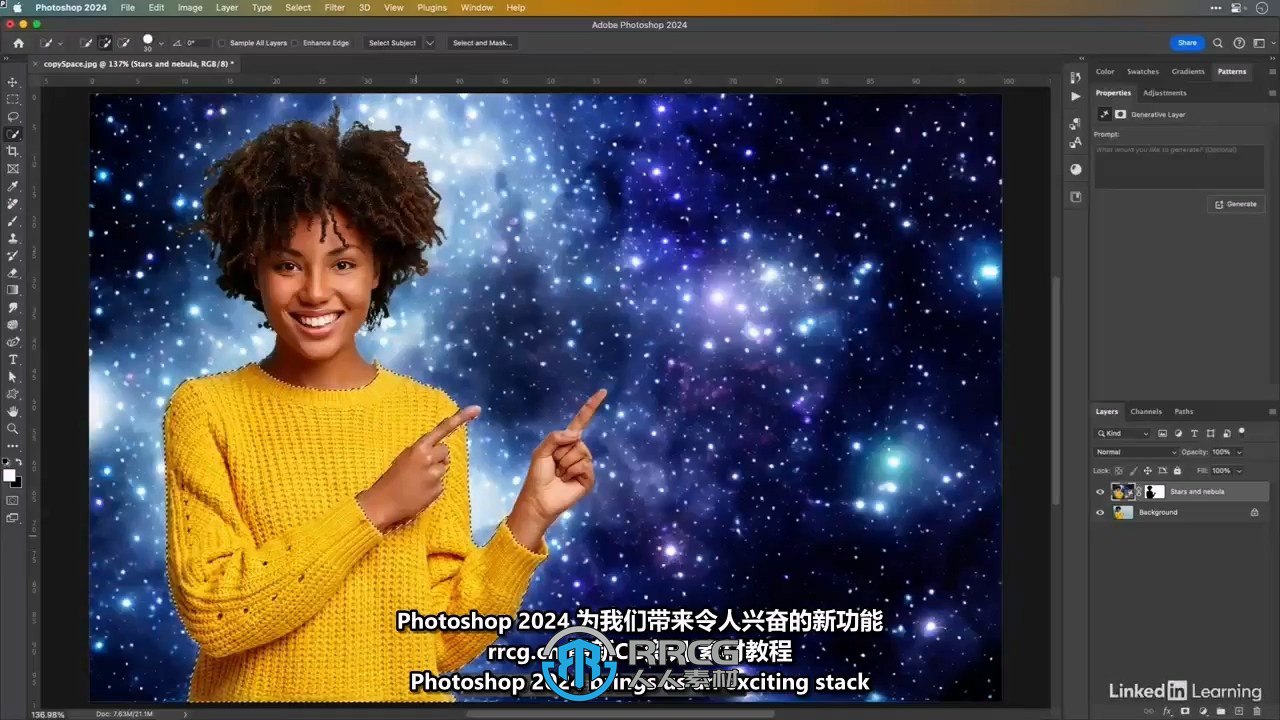
Task: Toggle Lock image pixels brush icon
Action: pyautogui.click(x=1132, y=470)
